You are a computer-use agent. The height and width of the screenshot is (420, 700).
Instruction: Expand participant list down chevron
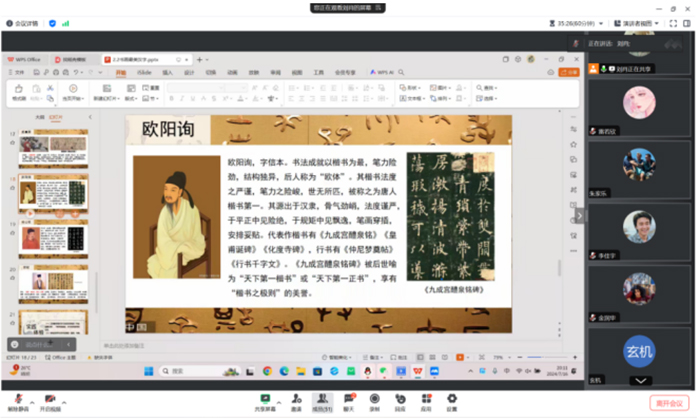pyautogui.click(x=641, y=381)
